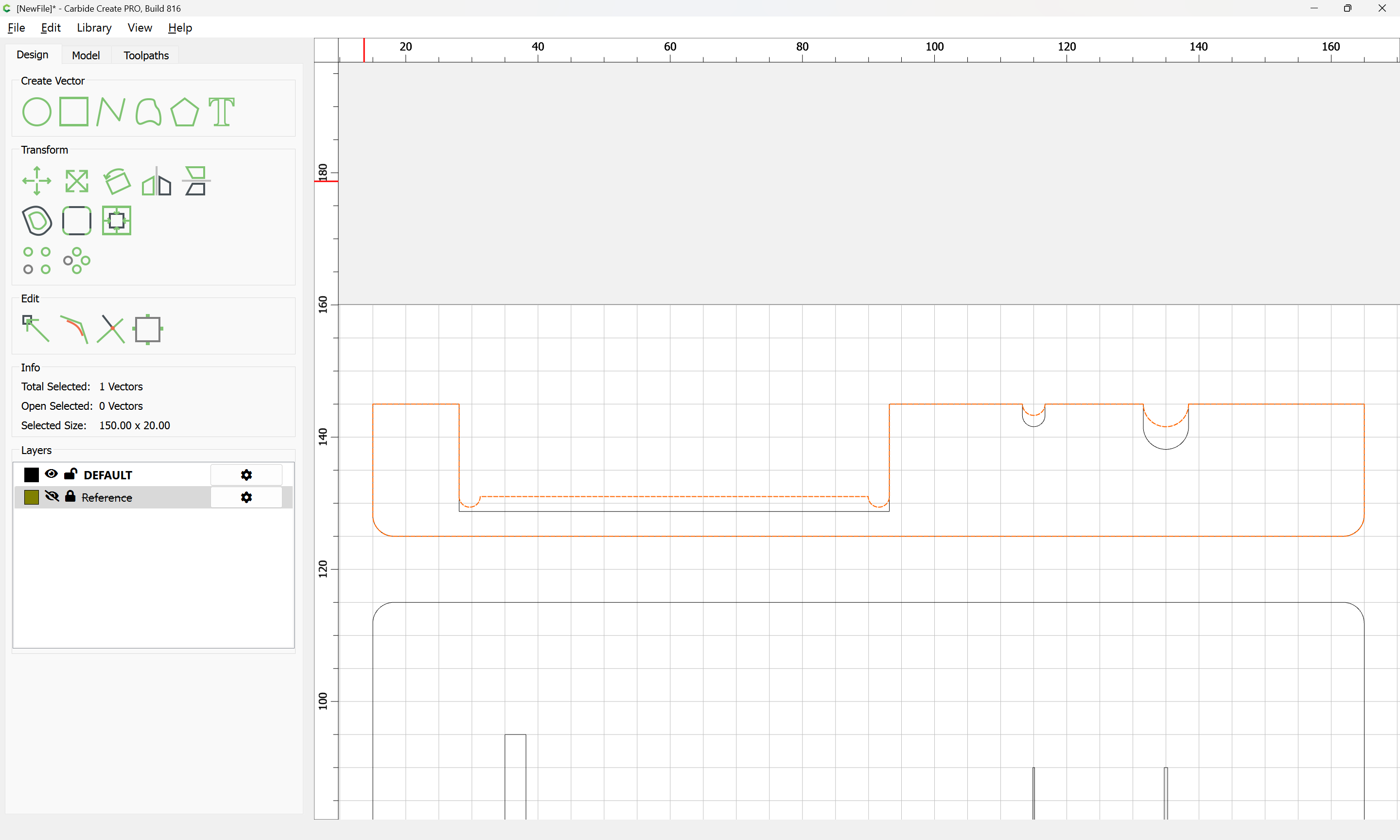The image size is (1400, 840).
Task: Click the olive Reference layer color swatch
Action: [32, 497]
